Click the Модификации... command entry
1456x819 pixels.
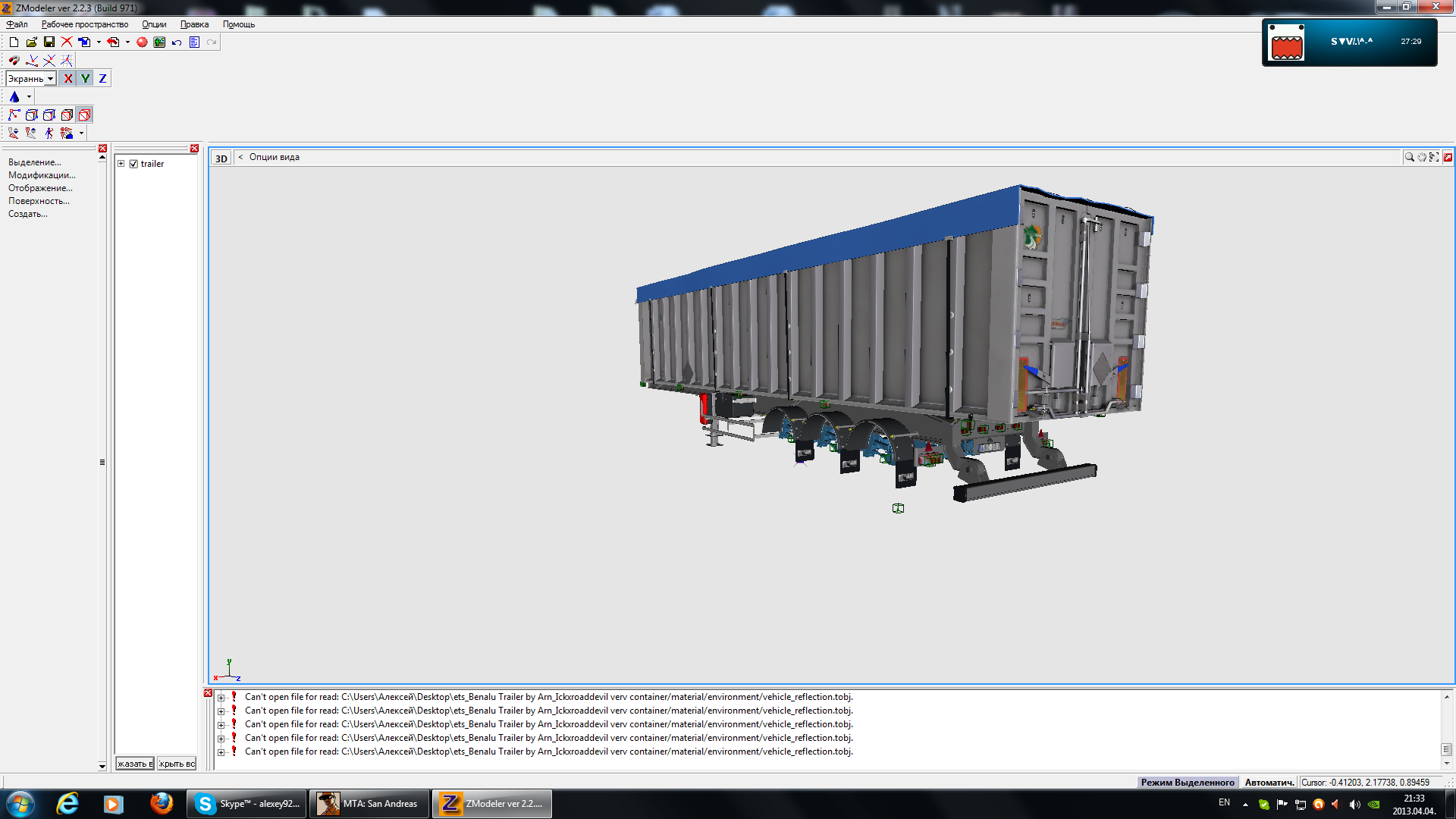click(42, 175)
